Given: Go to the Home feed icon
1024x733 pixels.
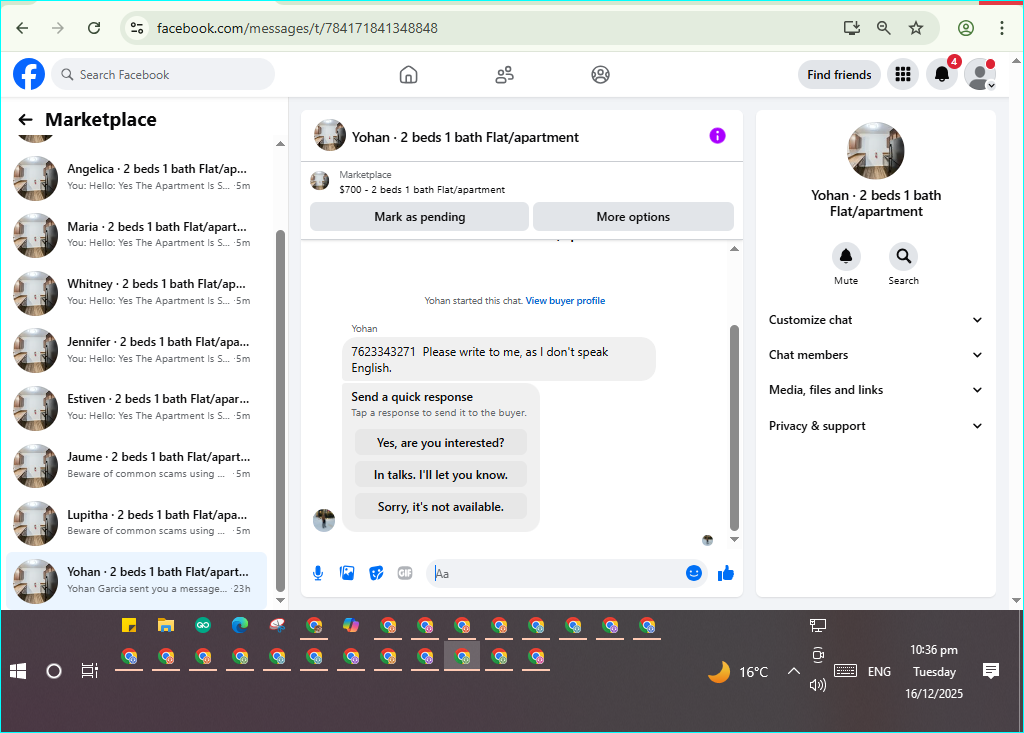Looking at the screenshot, I should coord(408,74).
